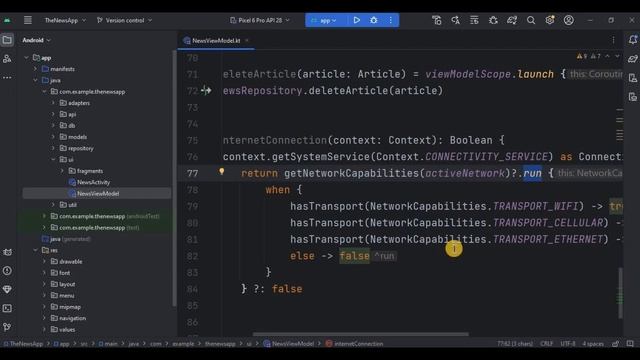Viewport: 640px width, 360px height.
Task: Open Terminal tool window
Action: click(7, 308)
